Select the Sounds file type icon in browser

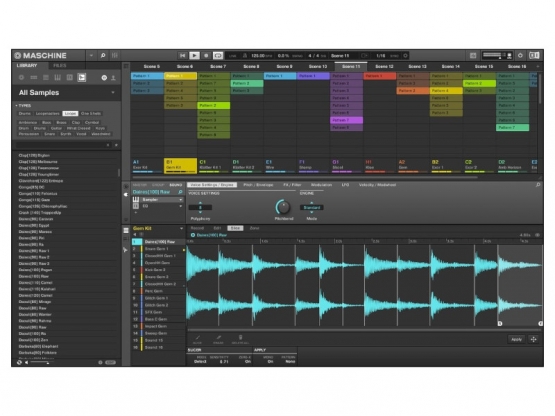[x=46, y=78]
